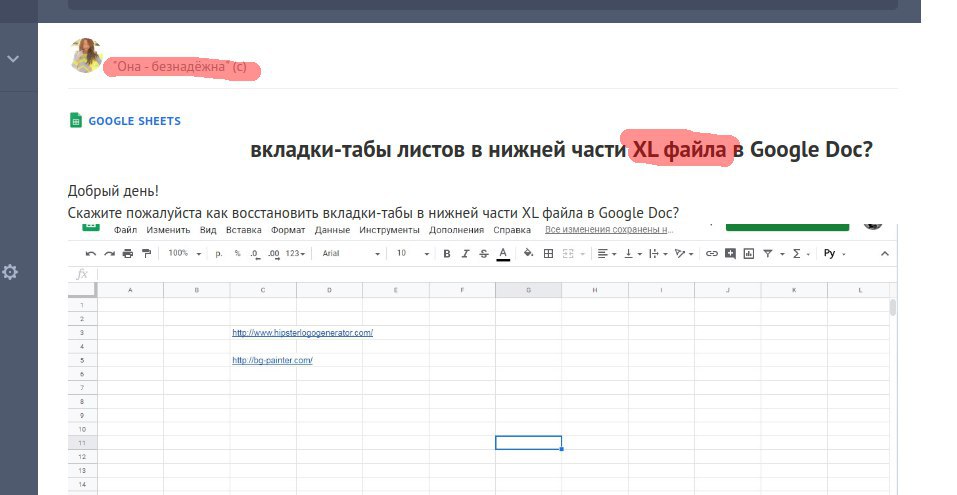Click the Insert link chain icon
This screenshot has height=495, width=957.
click(712, 253)
